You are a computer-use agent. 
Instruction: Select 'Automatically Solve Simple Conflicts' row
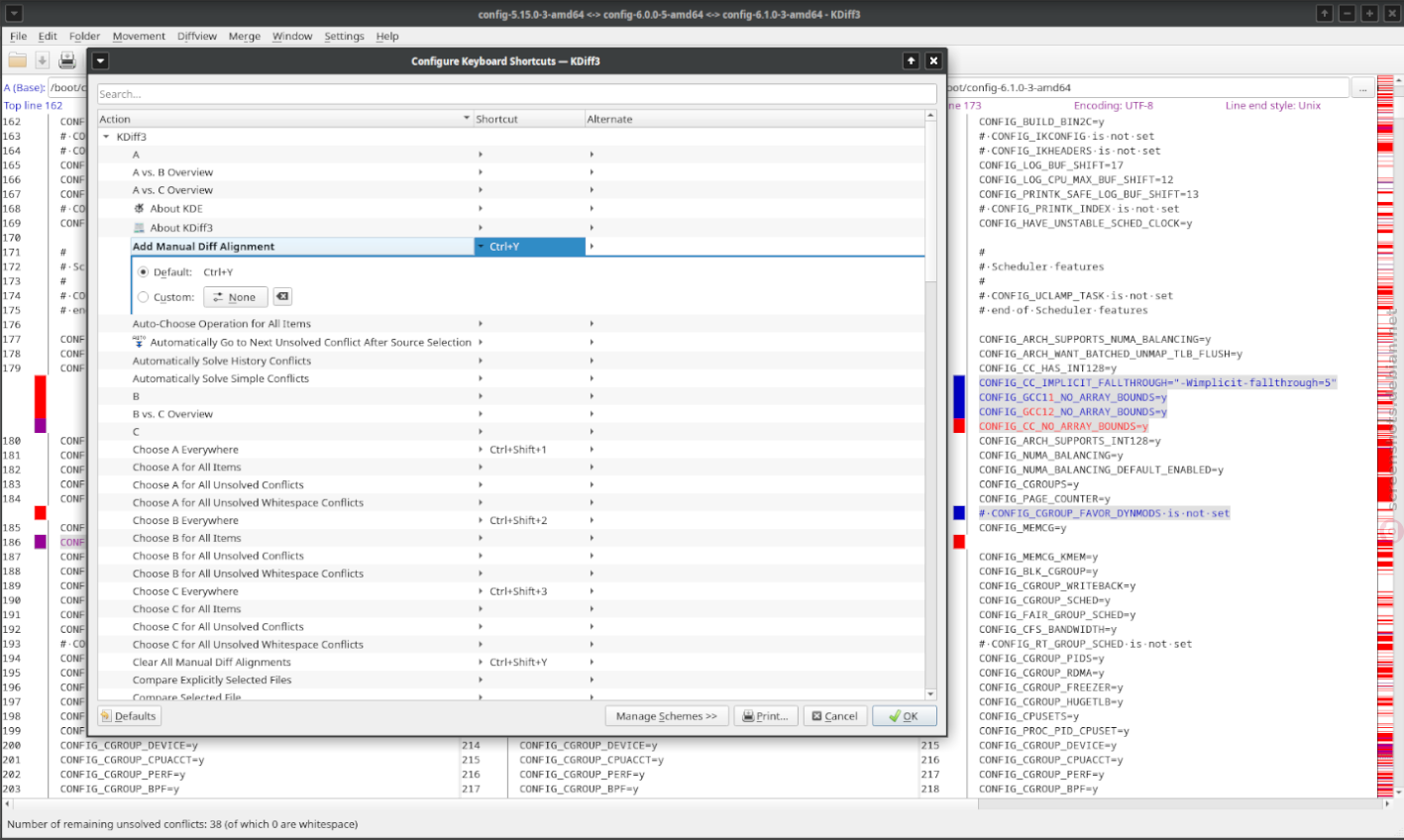tap(510, 378)
